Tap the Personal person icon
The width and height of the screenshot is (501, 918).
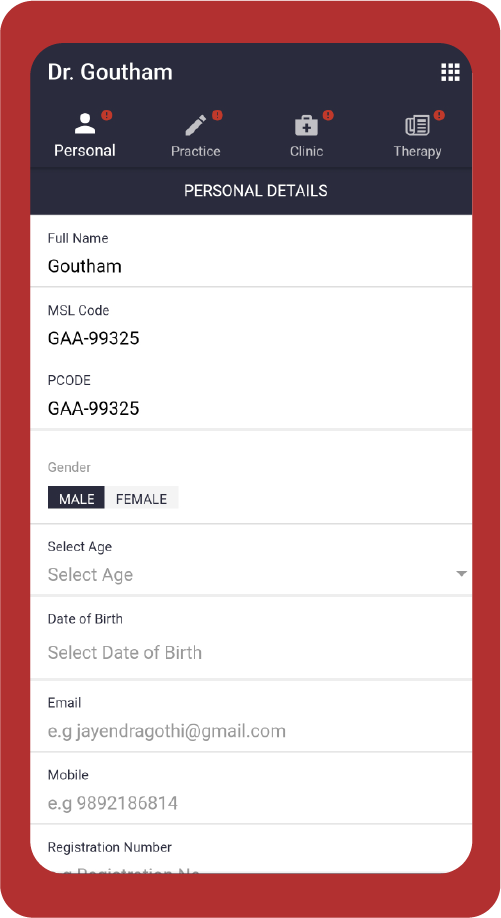click(x=85, y=124)
